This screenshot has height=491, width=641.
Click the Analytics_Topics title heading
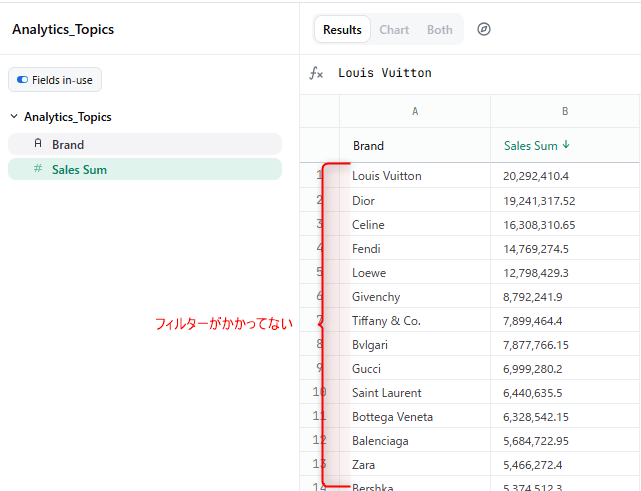click(x=63, y=29)
